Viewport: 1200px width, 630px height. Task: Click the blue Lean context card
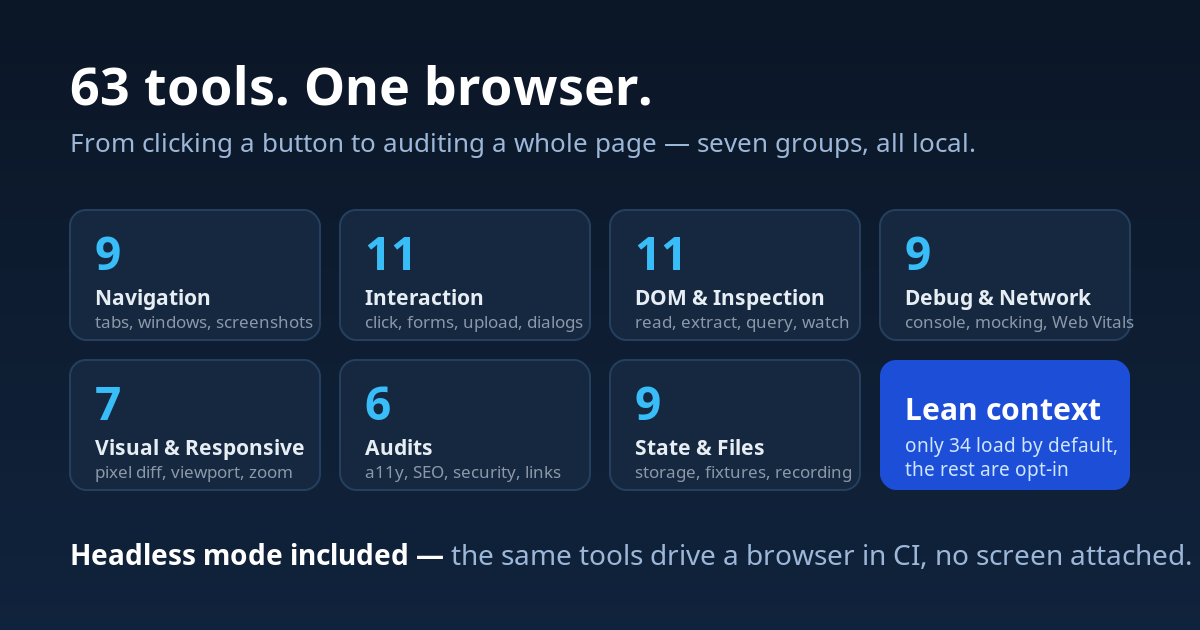(1005, 425)
